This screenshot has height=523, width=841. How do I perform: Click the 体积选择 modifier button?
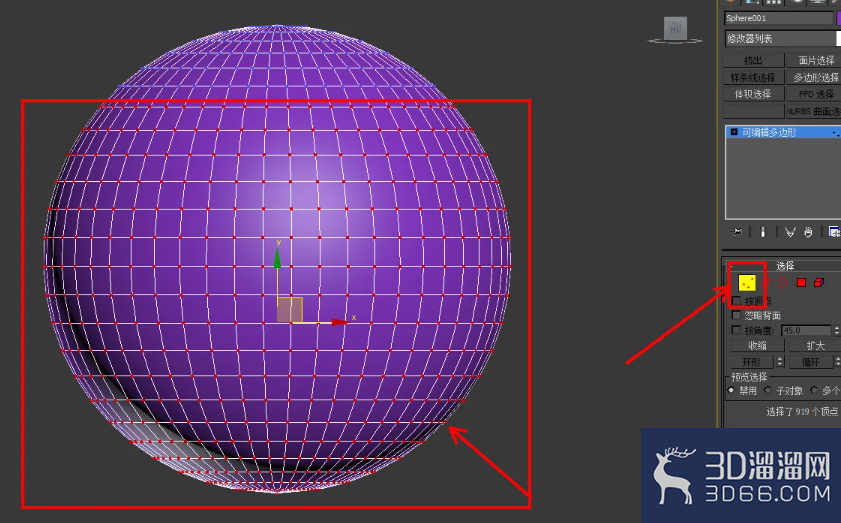coord(753,94)
